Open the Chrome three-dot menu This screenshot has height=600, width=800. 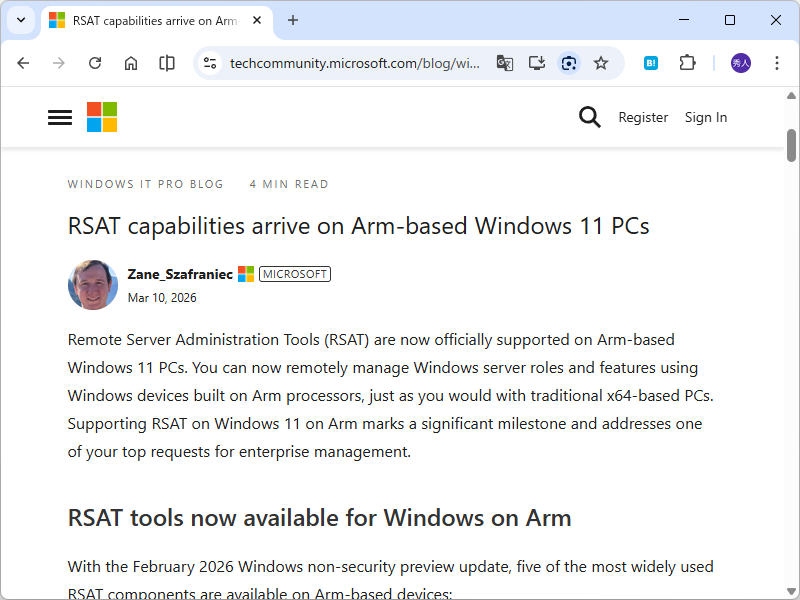777,63
